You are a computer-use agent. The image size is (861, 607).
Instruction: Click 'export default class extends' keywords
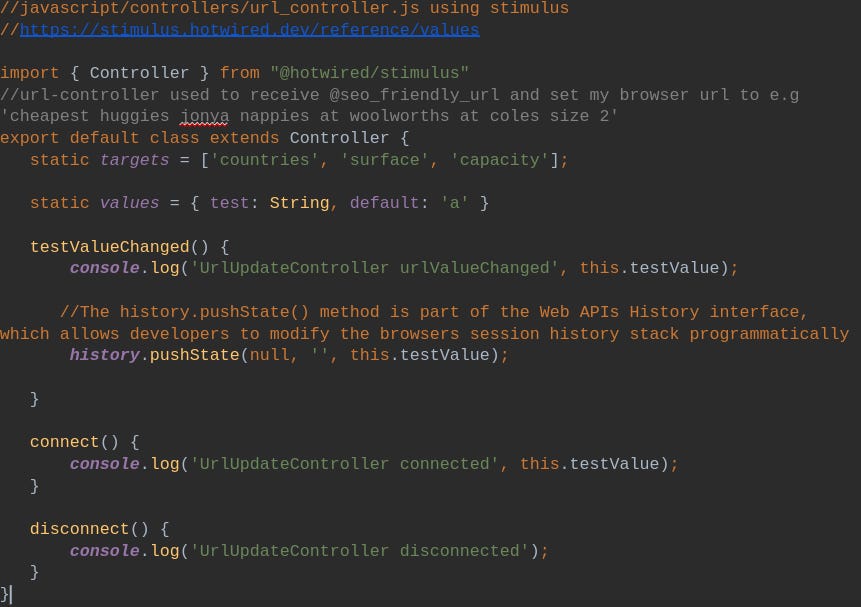click(139, 138)
